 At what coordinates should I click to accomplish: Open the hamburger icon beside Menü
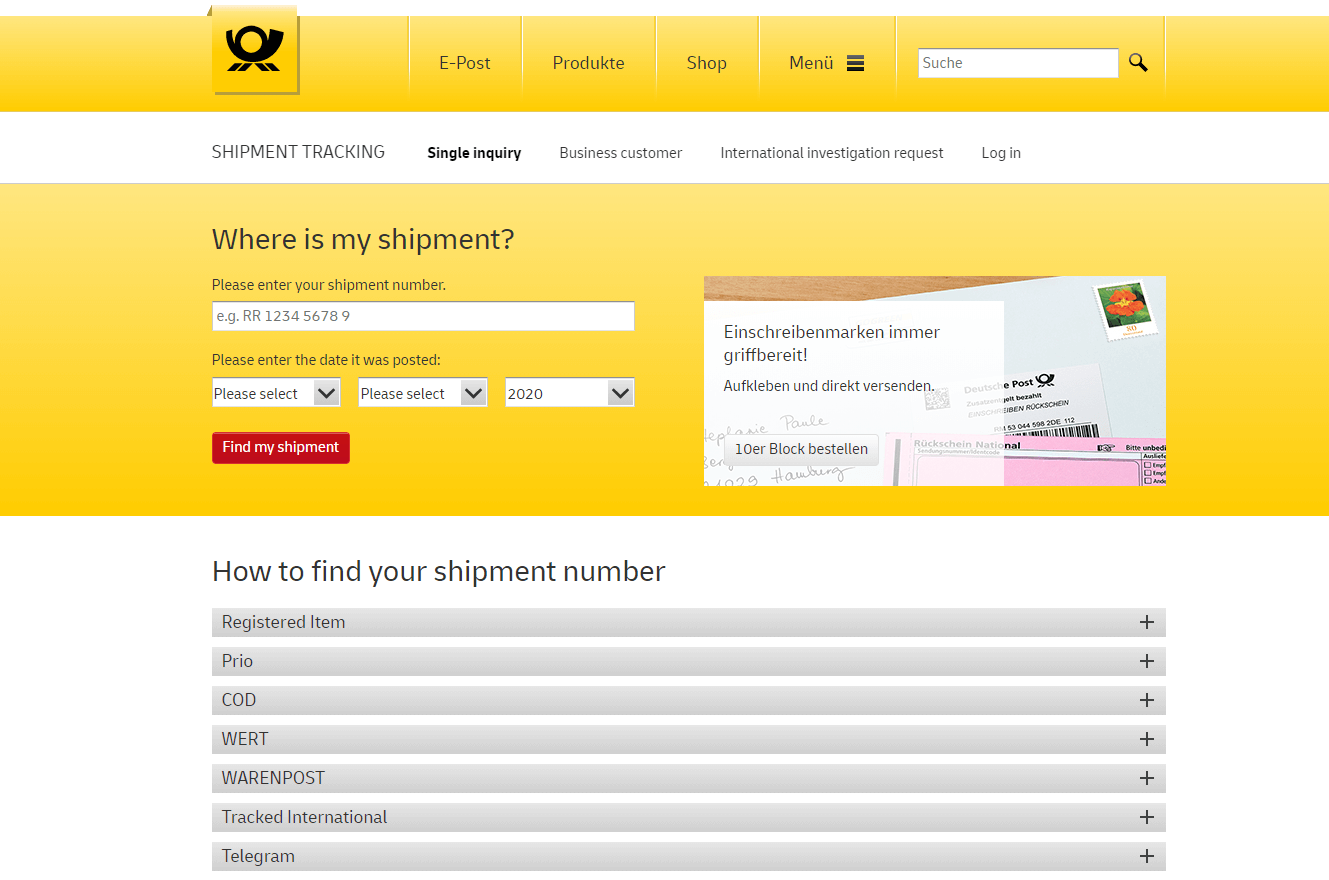click(855, 62)
